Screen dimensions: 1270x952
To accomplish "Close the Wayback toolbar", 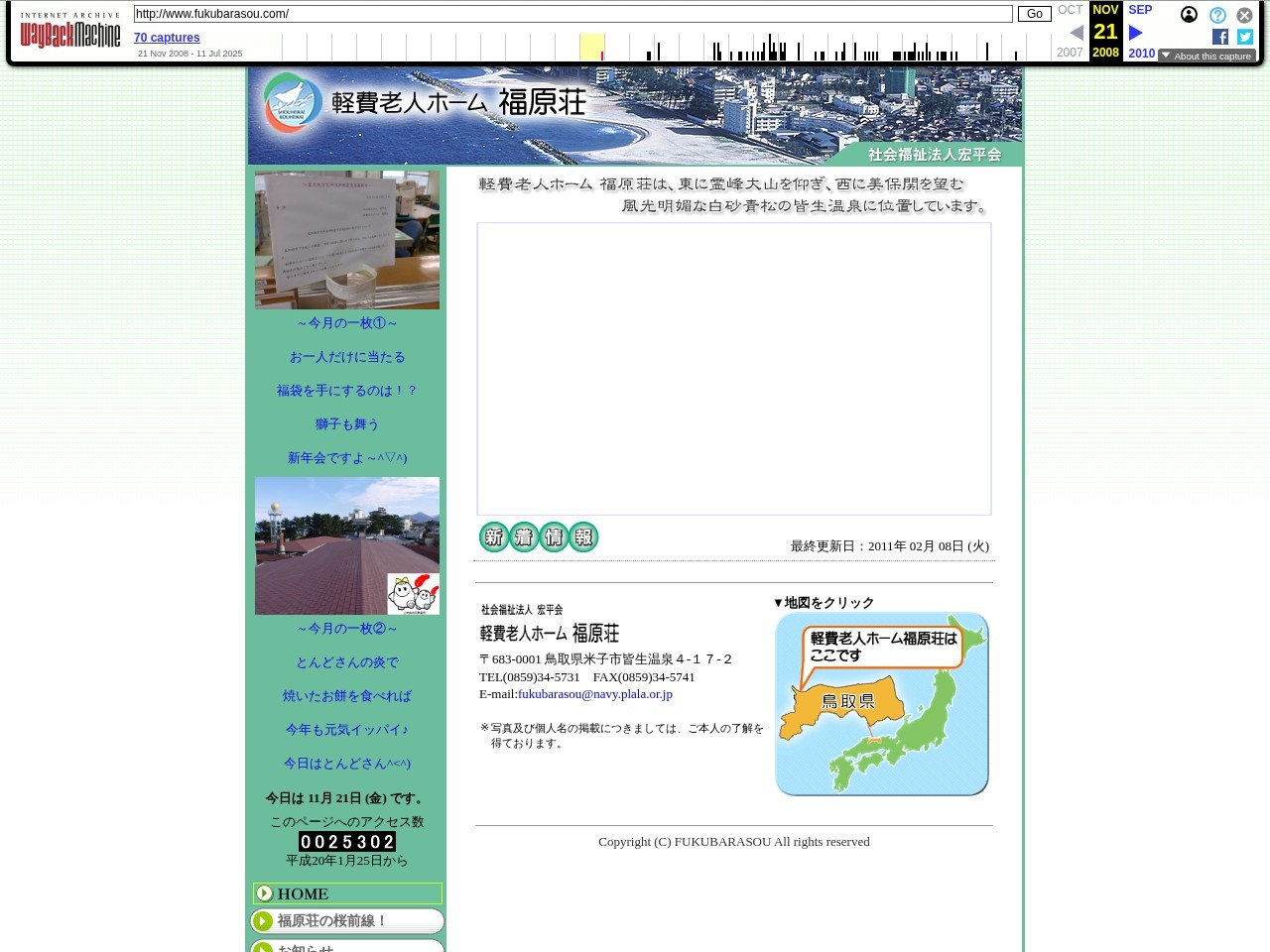I will [1244, 15].
